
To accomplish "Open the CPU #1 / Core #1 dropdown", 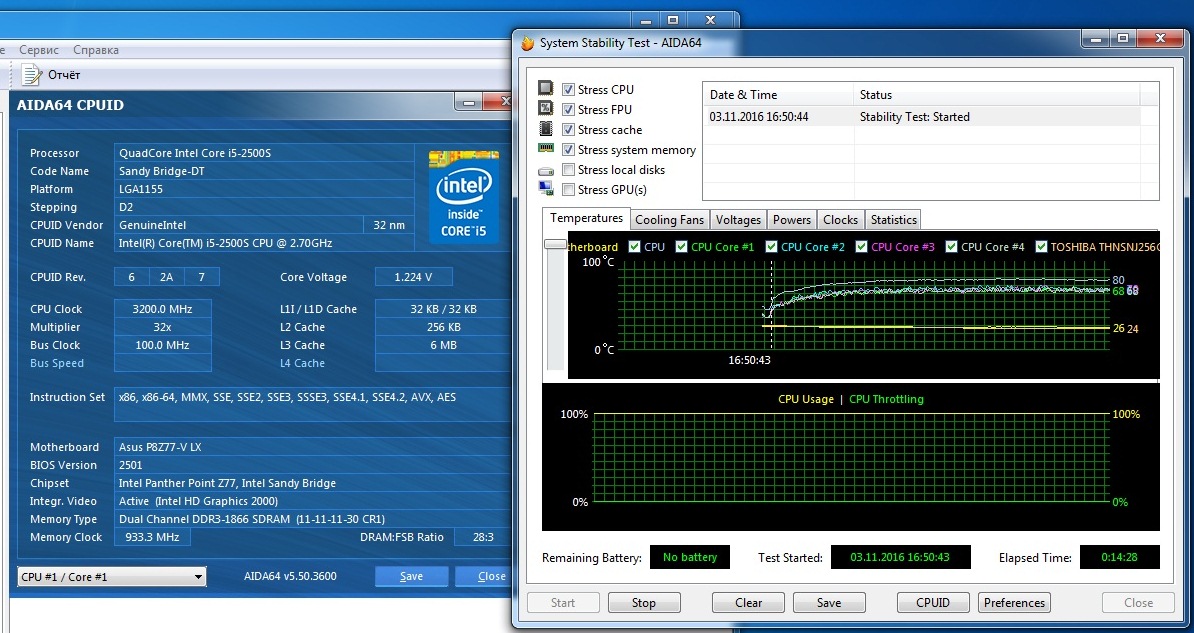I will tap(112, 577).
